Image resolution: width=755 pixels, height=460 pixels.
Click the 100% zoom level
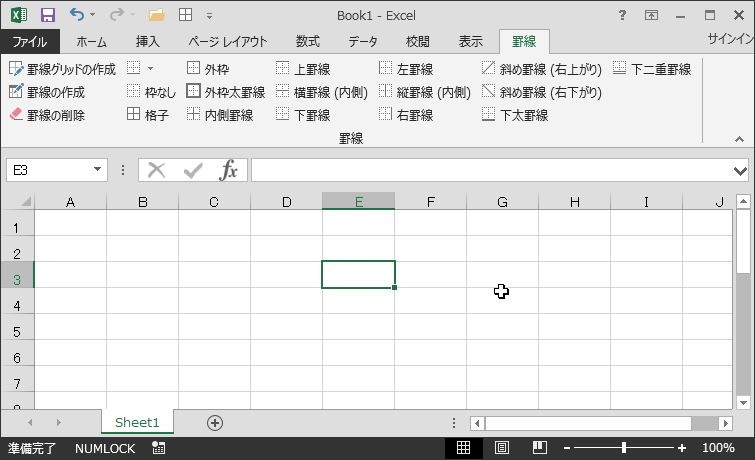718,447
